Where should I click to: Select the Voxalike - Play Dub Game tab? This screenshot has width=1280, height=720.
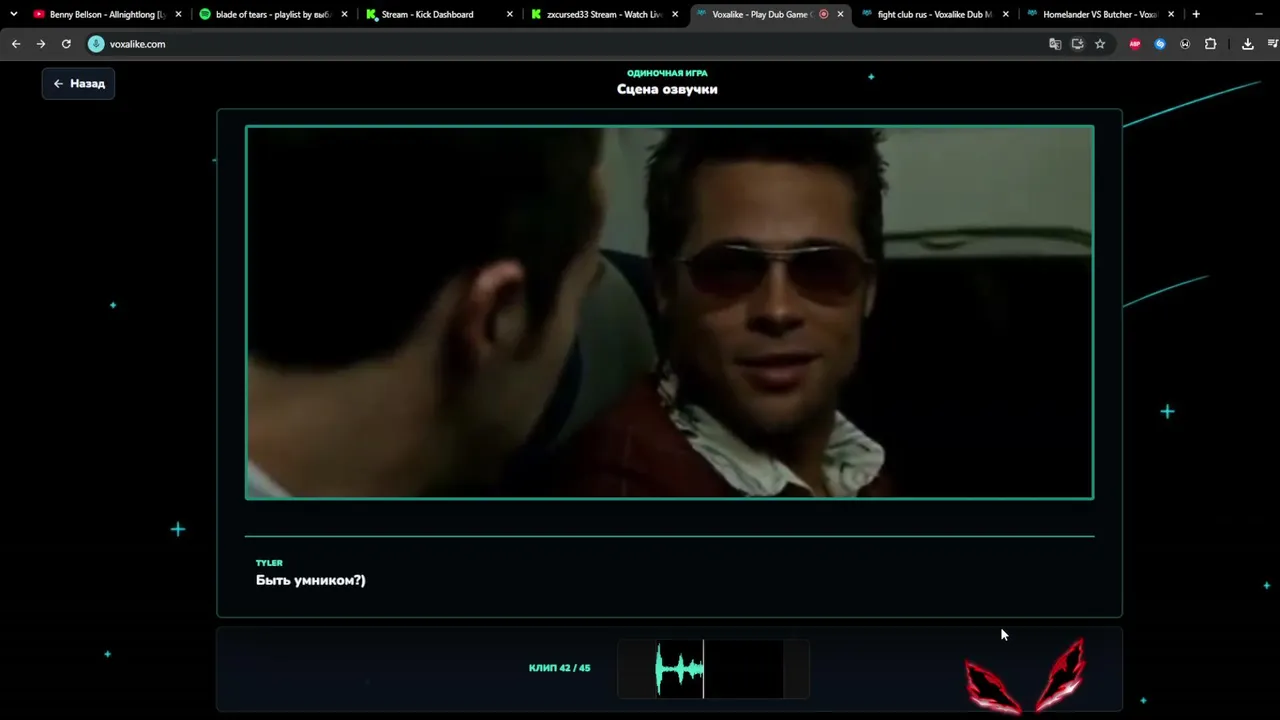[x=770, y=14]
